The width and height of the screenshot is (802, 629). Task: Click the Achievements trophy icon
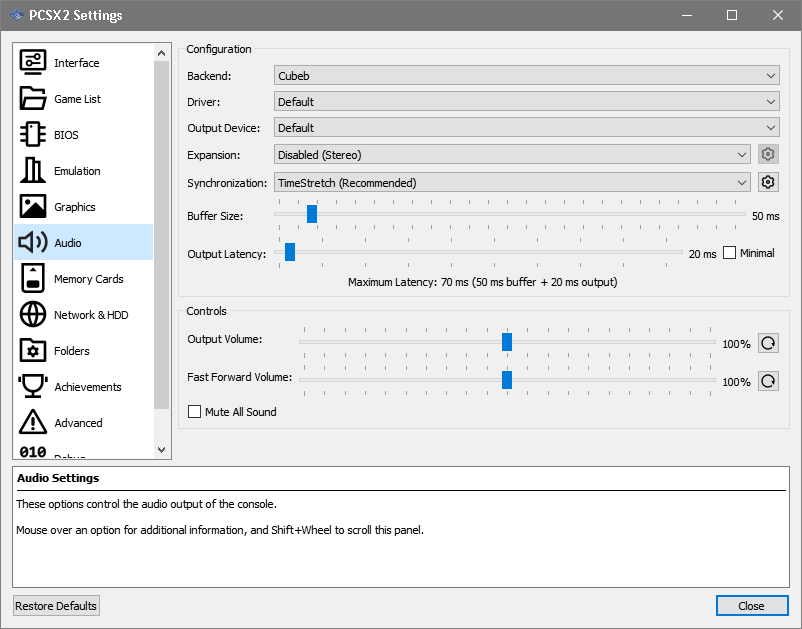(x=33, y=387)
